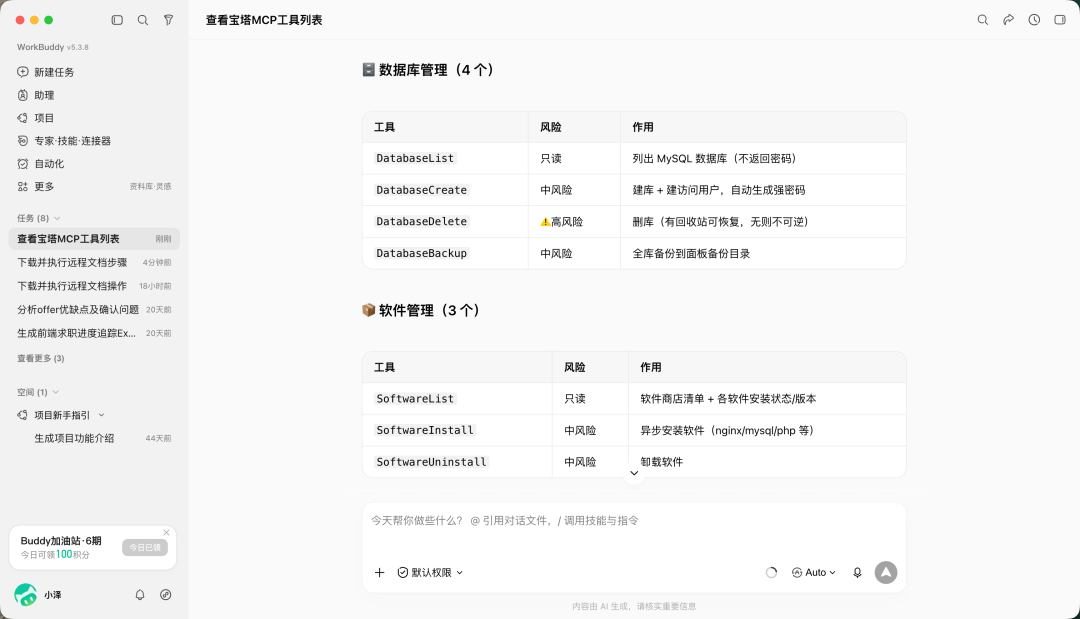This screenshot has width=1080, height=619.
Task: Click WorkBuddy v5.3.8 label
Action: click(53, 47)
